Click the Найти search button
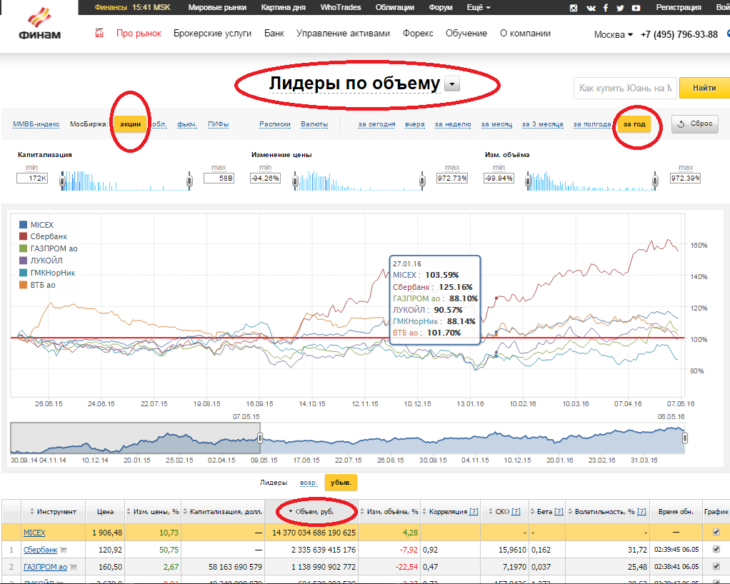Screen dimensions: 730x584 tap(704, 88)
